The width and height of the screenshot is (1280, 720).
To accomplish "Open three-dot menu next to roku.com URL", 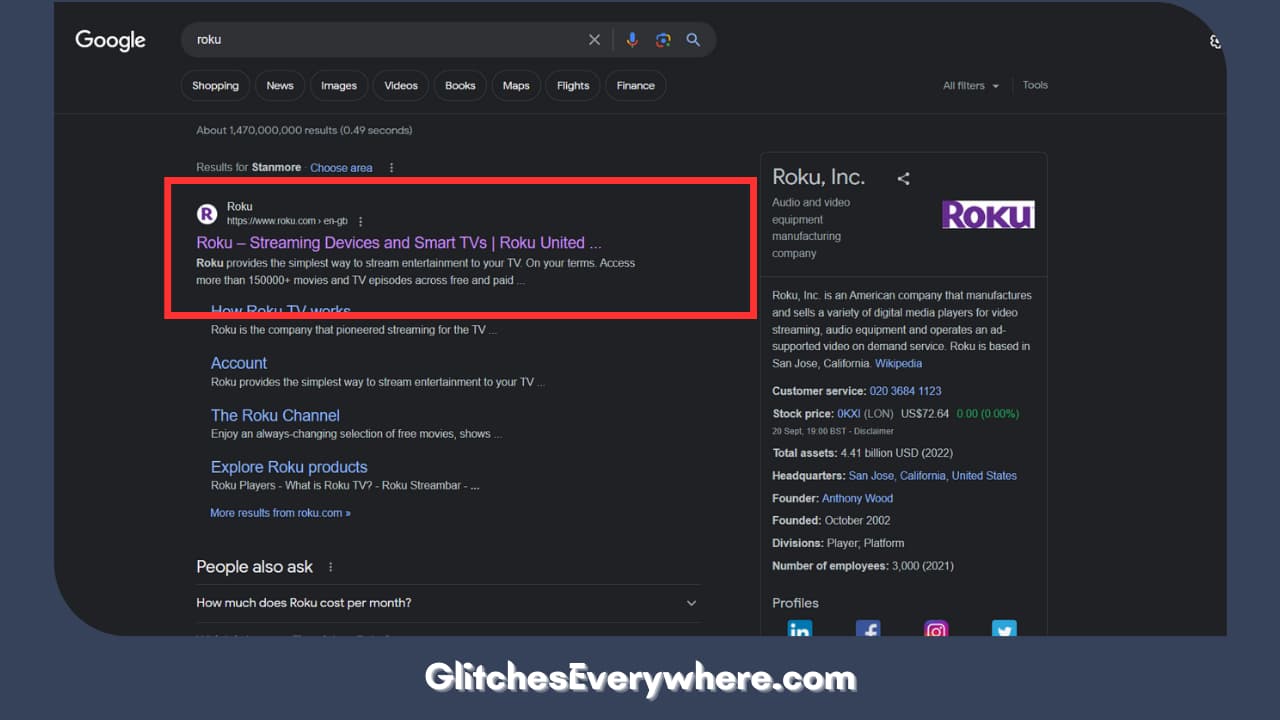I will pos(361,221).
